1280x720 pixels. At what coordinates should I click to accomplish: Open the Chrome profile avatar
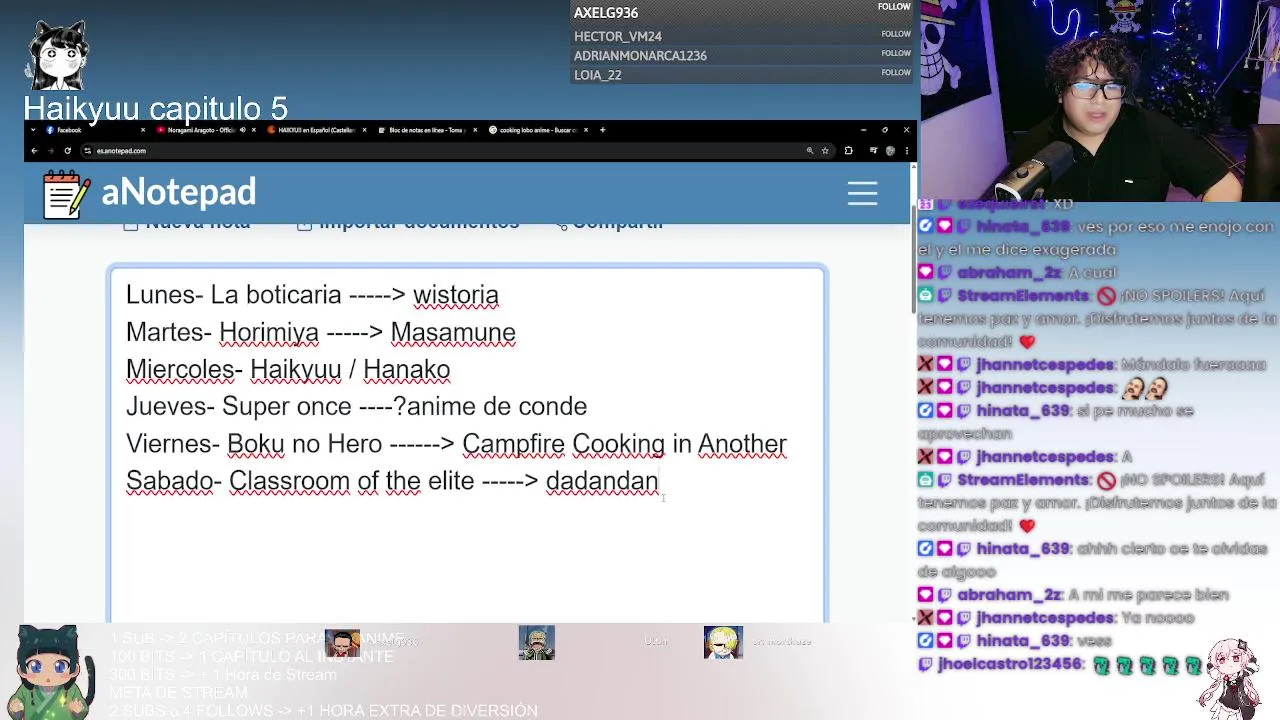tap(889, 151)
